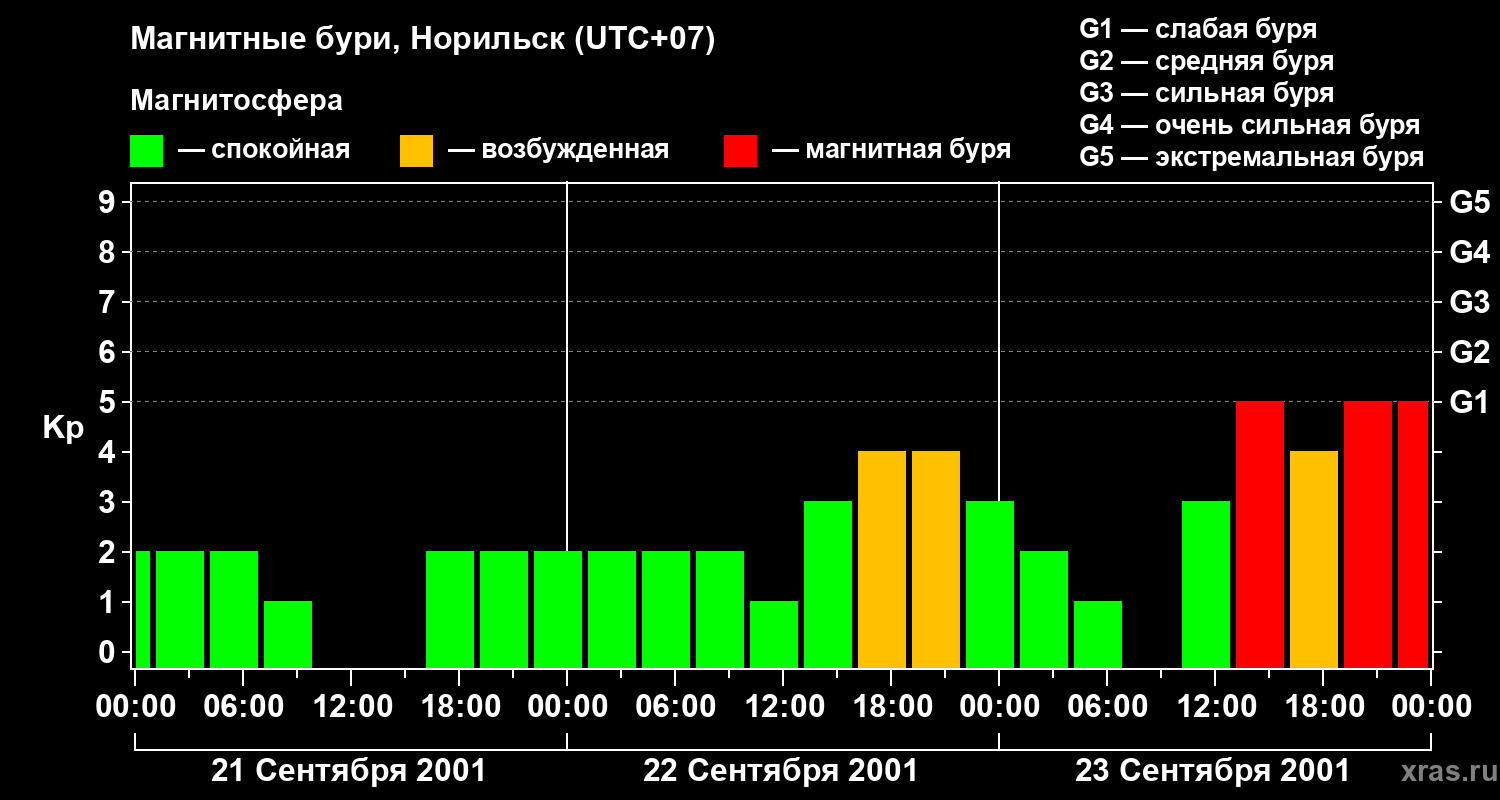Click the first red Kp 5 bar on 23 September
This screenshot has width=1500, height=800.
[x=1260, y=534]
